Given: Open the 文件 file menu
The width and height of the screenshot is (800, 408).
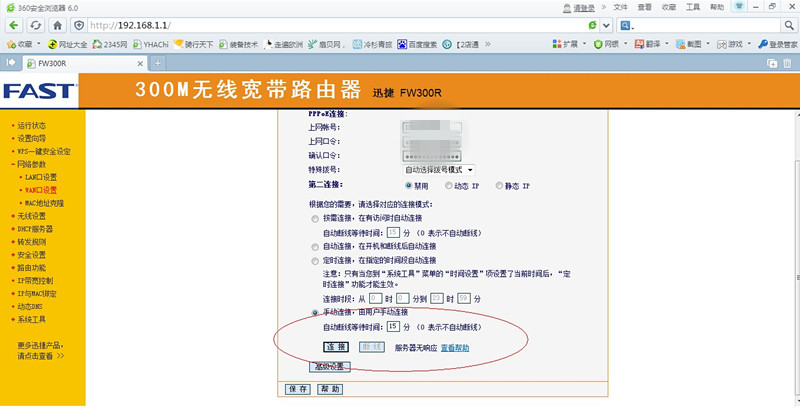Looking at the screenshot, I should coord(620,7).
